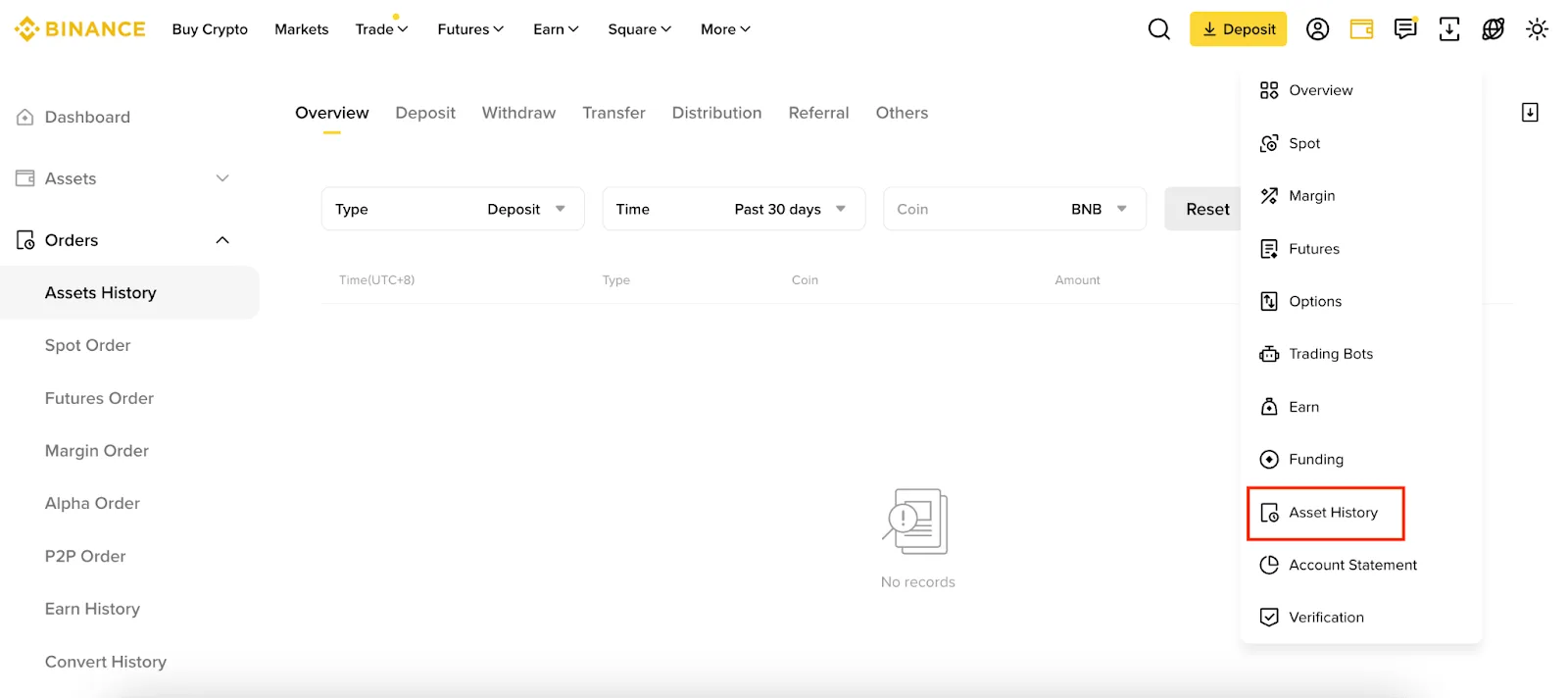Switch to the Others tab
This screenshot has width=1568, height=698.
(x=902, y=113)
